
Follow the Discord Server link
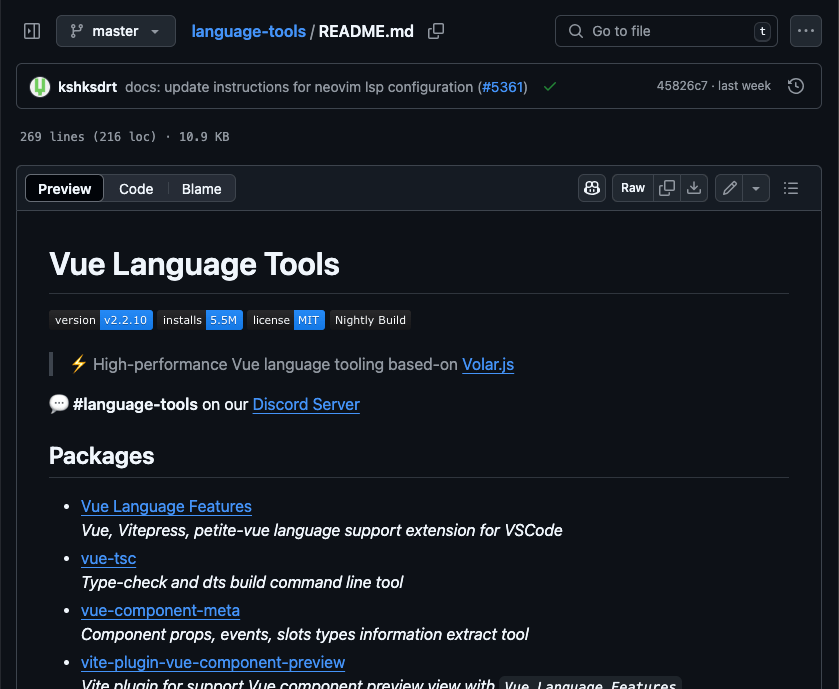coord(306,404)
